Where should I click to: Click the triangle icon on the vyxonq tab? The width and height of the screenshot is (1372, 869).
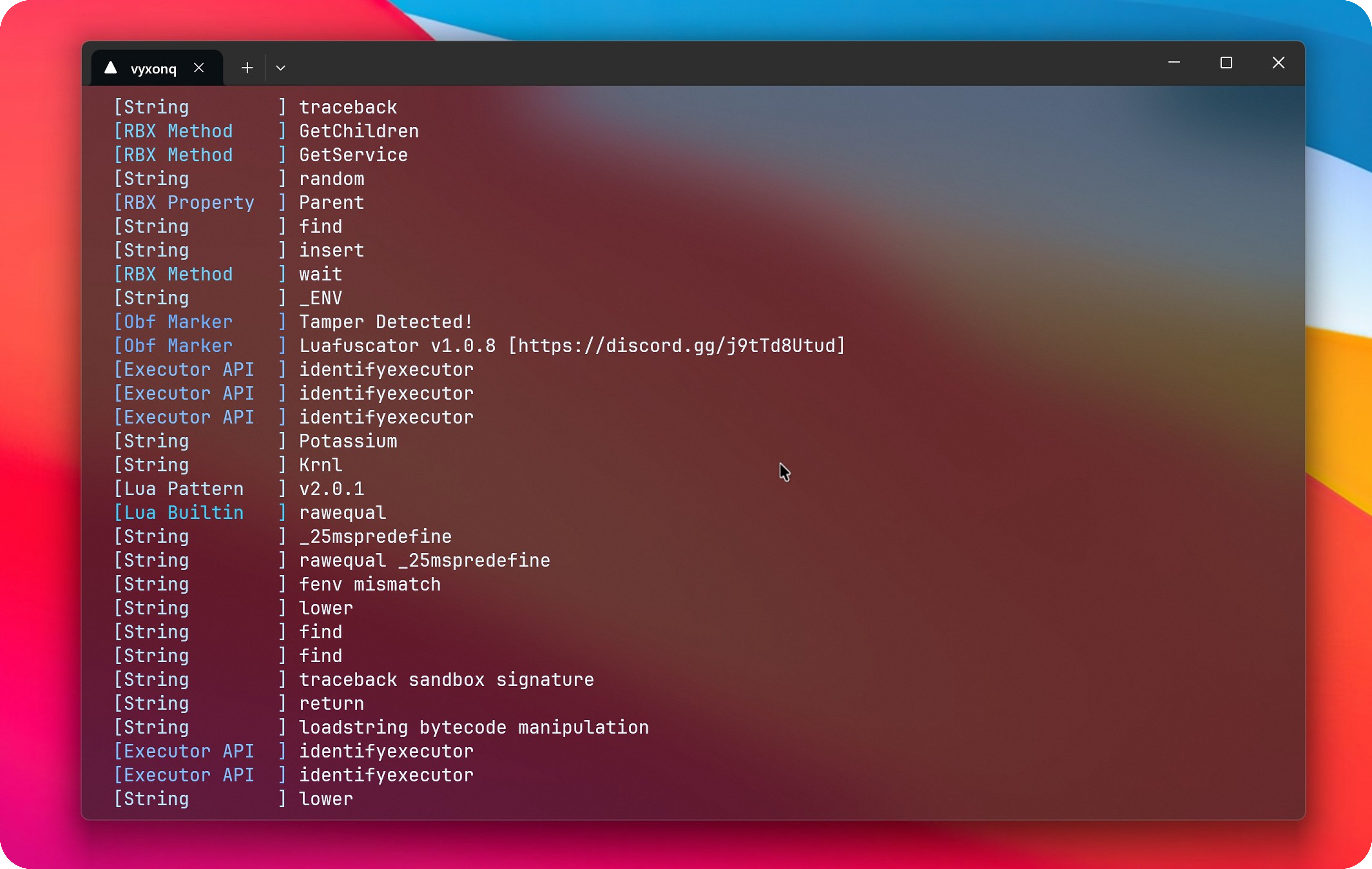click(110, 67)
